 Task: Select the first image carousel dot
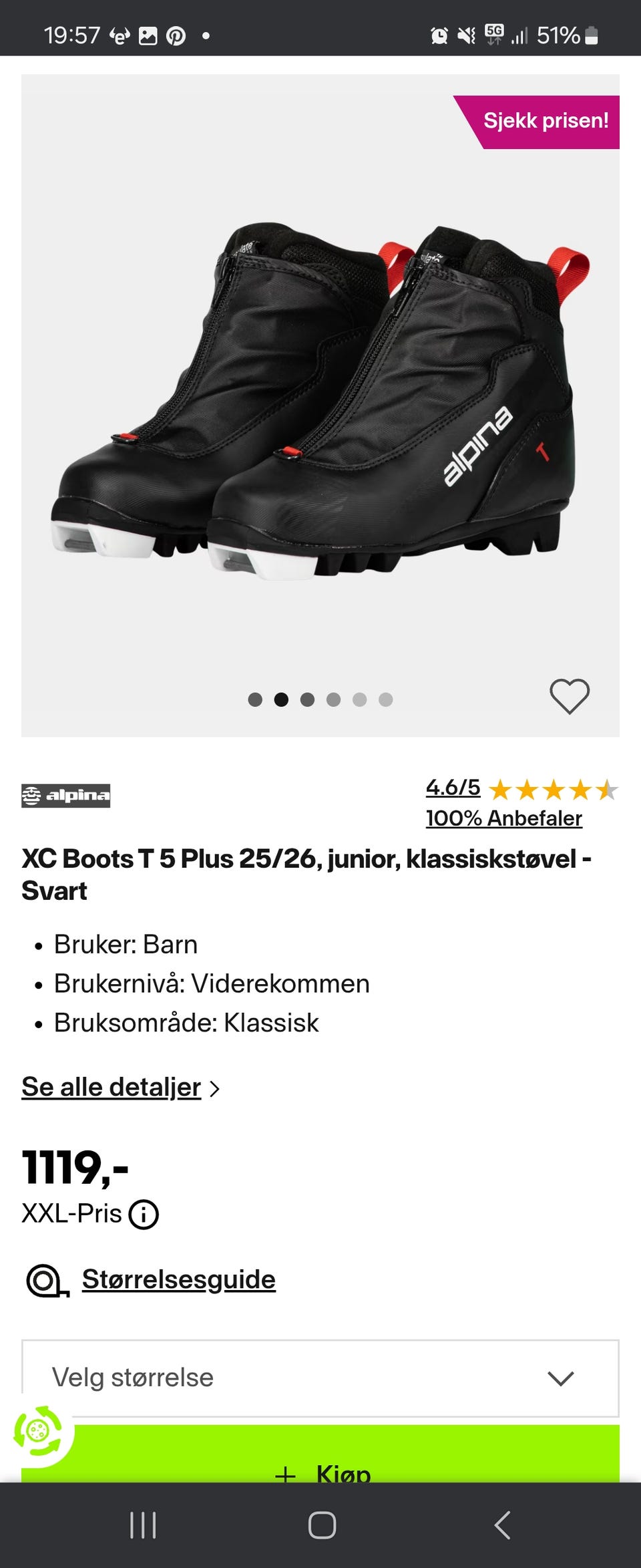(x=255, y=699)
